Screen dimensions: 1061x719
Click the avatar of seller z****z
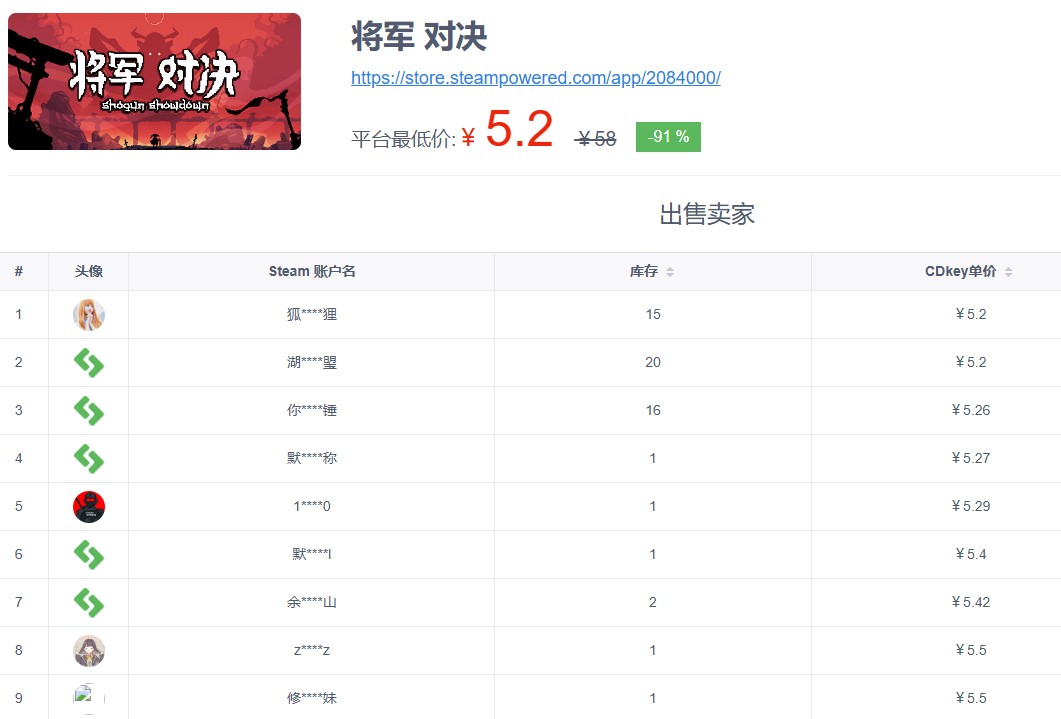pyautogui.click(x=89, y=651)
